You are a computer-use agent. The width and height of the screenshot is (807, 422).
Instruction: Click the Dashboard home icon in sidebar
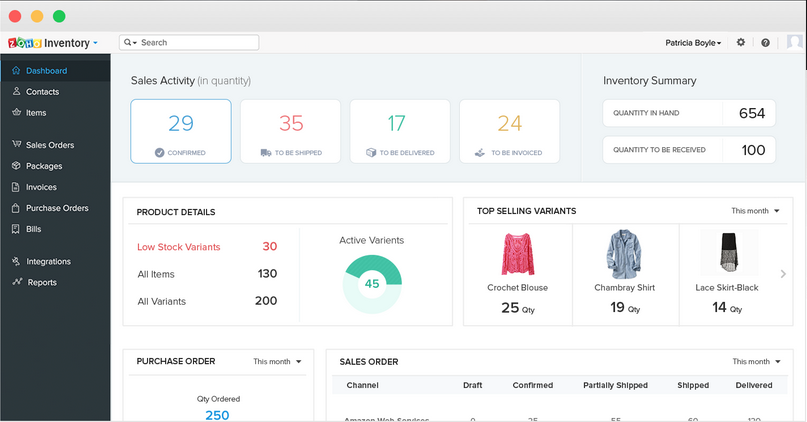click(x=16, y=71)
